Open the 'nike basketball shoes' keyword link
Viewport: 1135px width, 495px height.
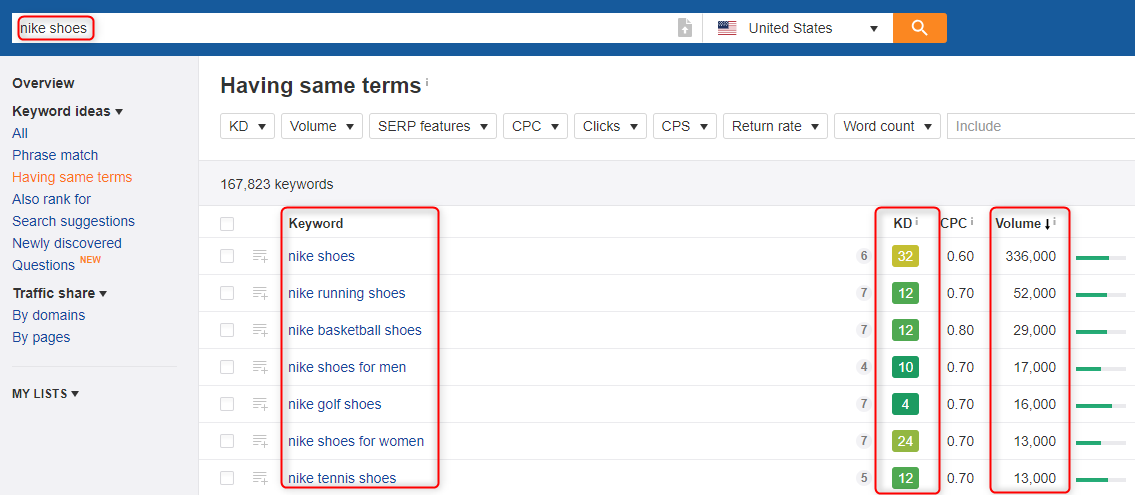355,330
